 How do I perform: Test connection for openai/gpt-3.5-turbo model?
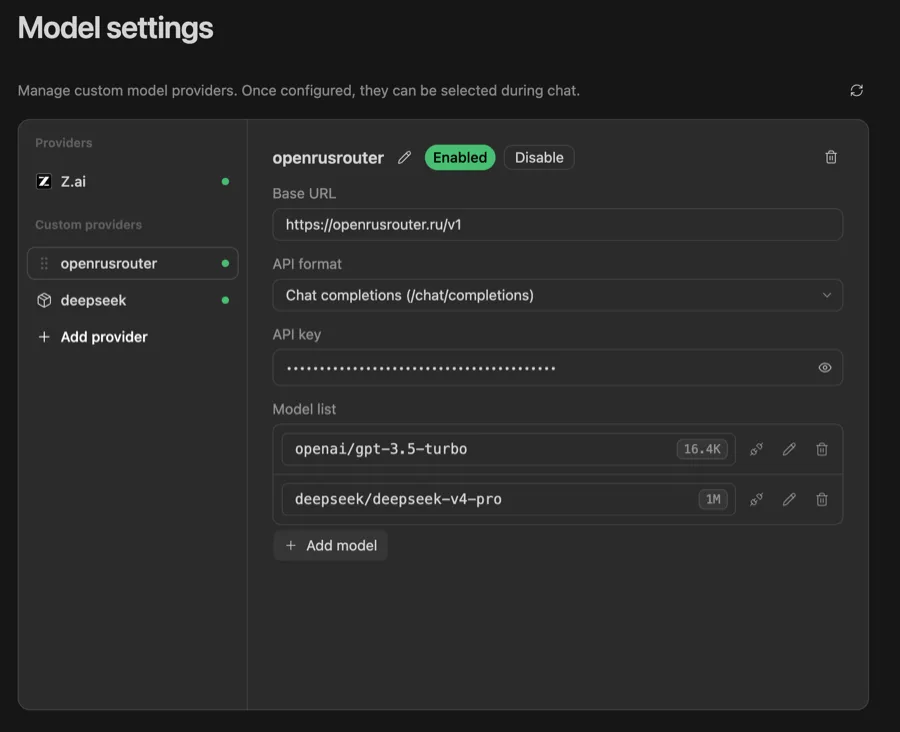pyautogui.click(x=756, y=449)
